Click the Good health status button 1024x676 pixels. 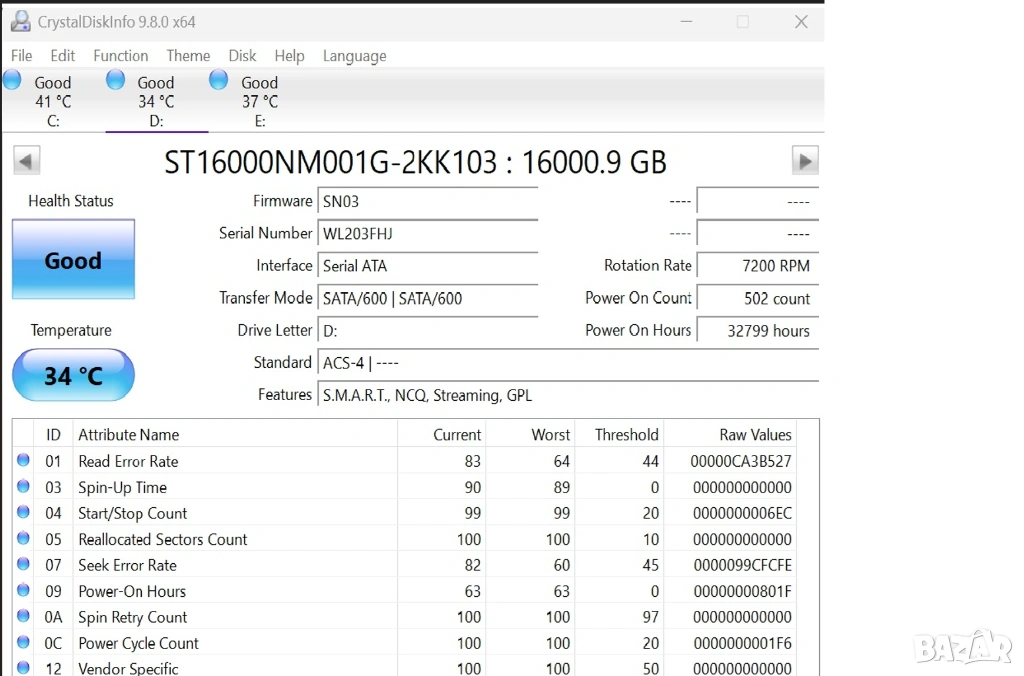pos(73,260)
